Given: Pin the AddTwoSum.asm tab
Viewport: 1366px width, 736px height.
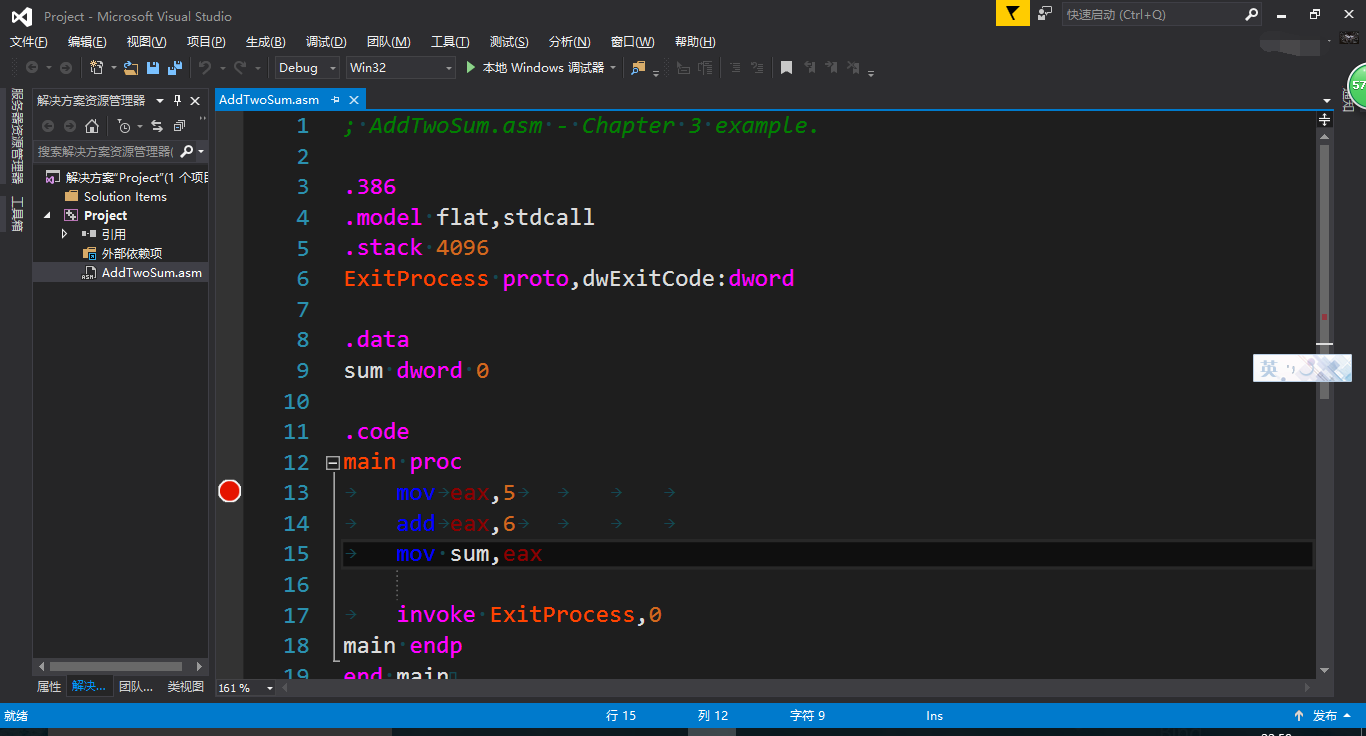Looking at the screenshot, I should click(337, 99).
